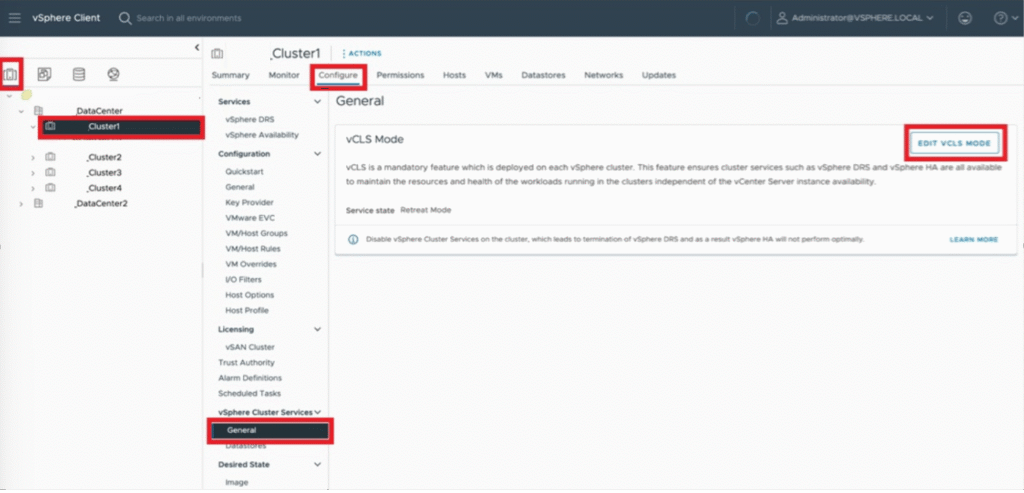Open the Trust Authority page
The image size is (1024, 493).
(246, 362)
